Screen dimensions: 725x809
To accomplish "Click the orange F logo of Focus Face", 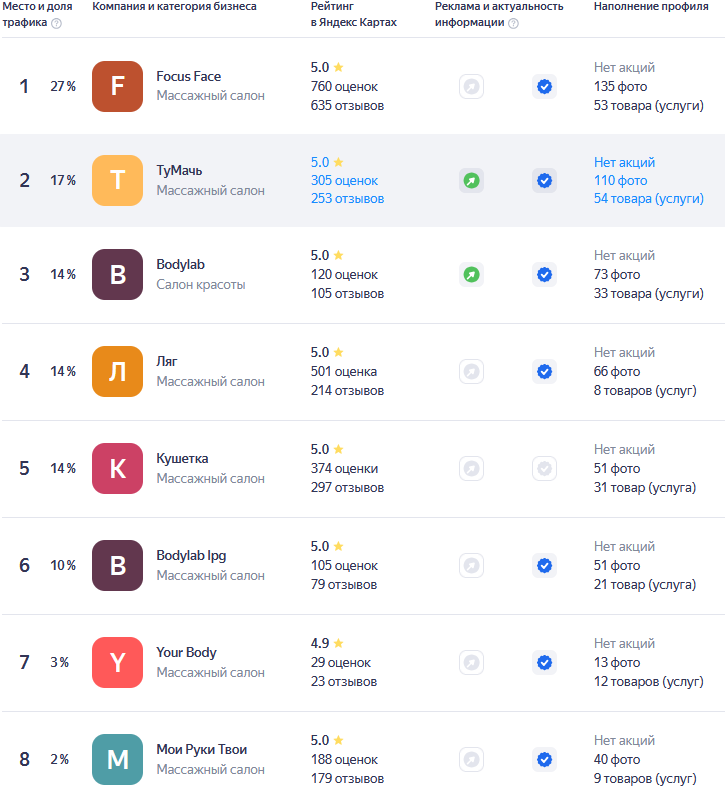I will click(117, 86).
